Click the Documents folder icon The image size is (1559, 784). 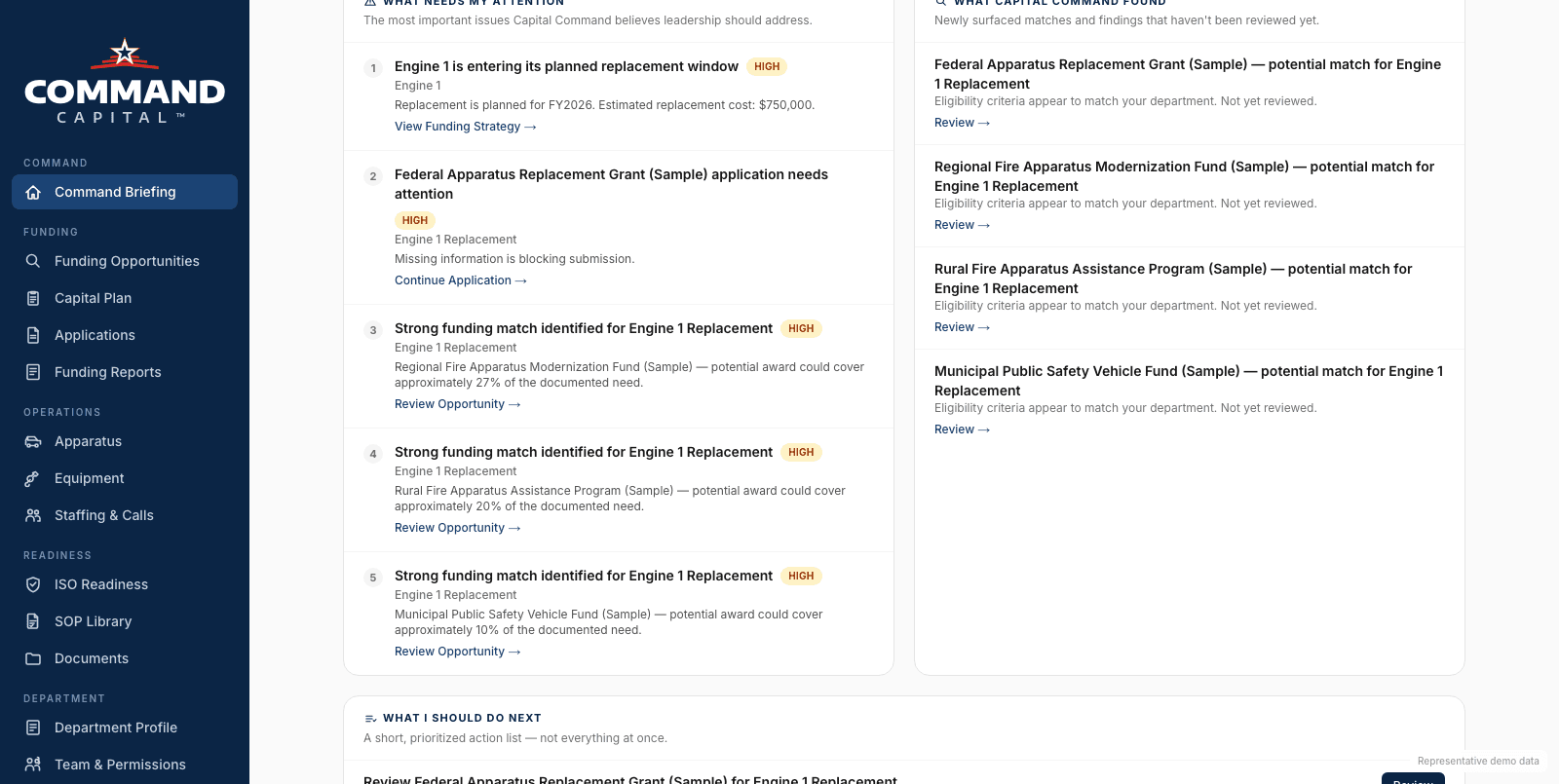[x=33, y=658]
